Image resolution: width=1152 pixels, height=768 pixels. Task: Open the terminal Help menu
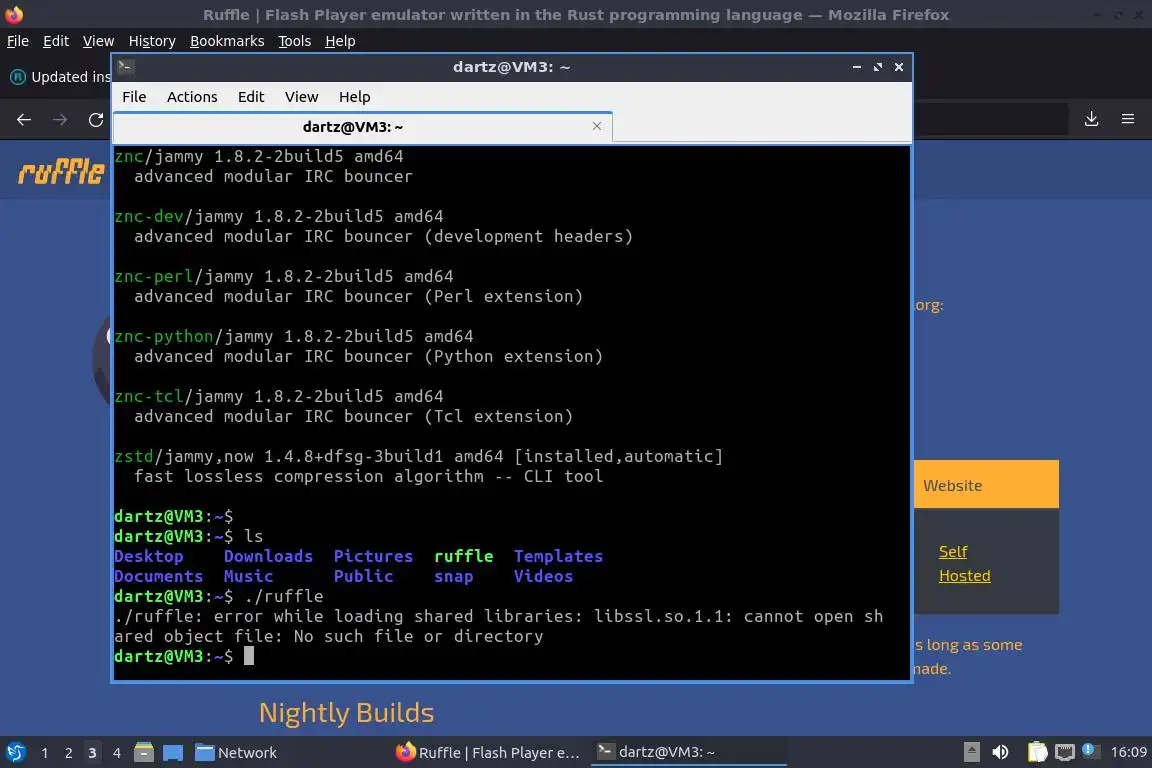[x=354, y=97]
